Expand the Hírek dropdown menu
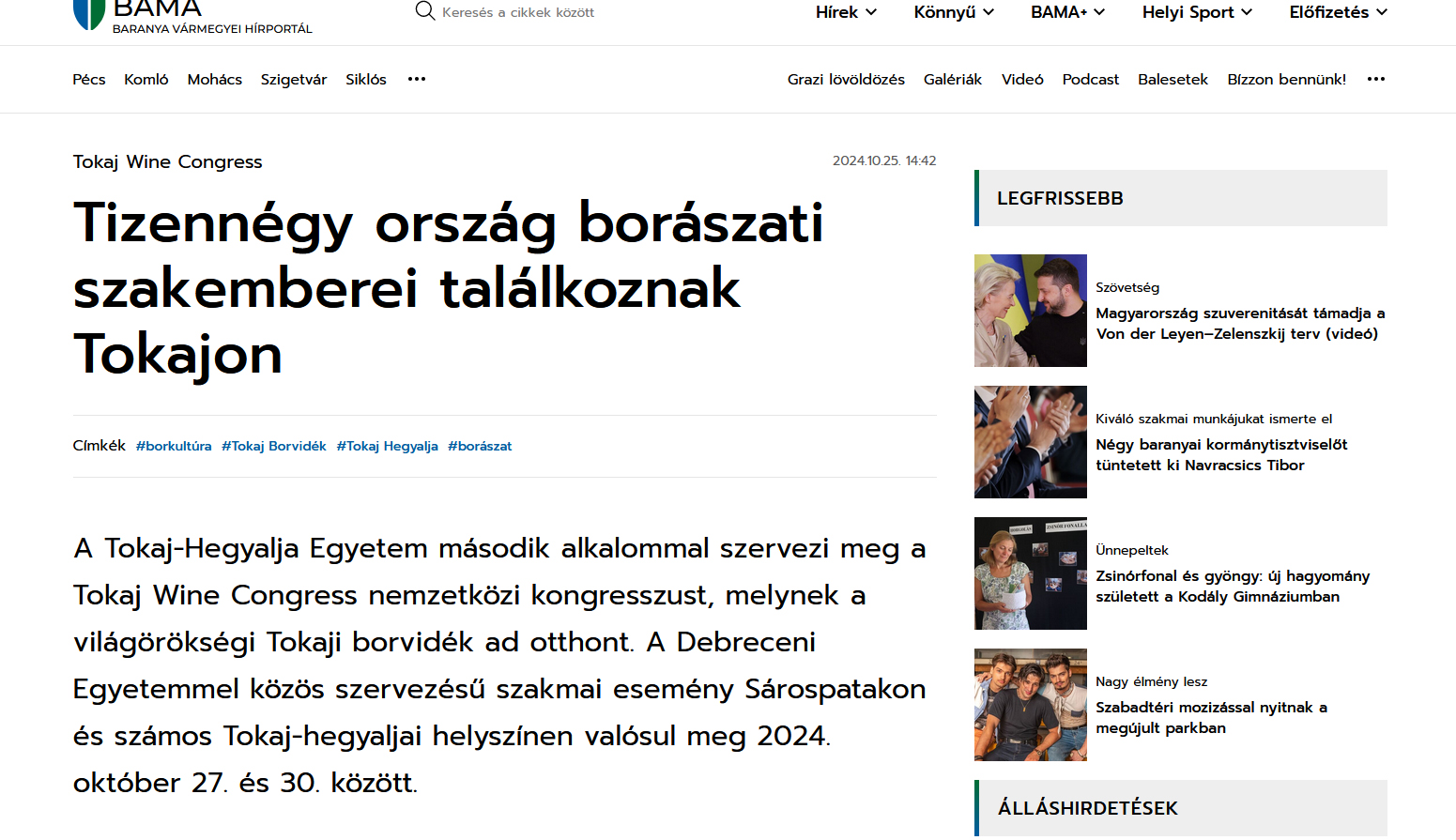1456x840 pixels. click(846, 12)
